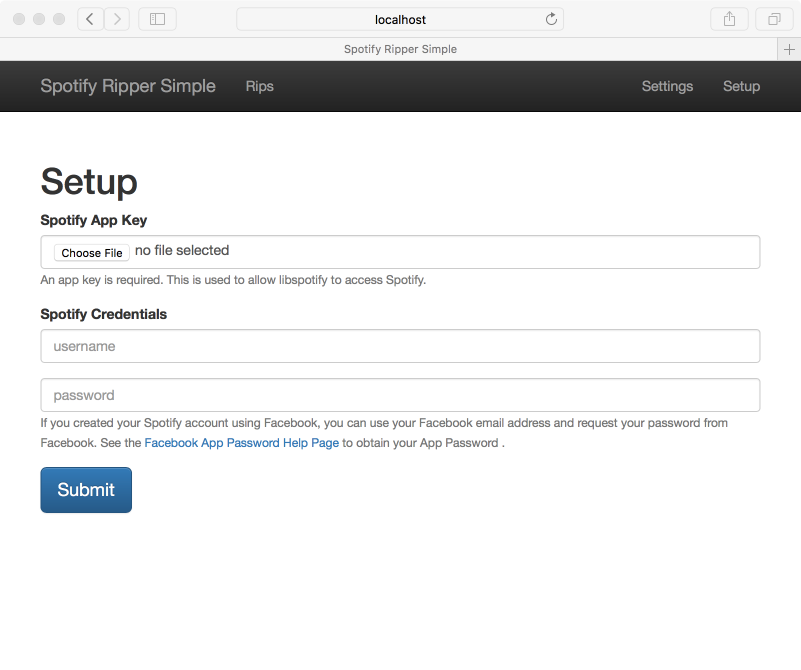Go back with the browser back arrow
The image size is (801, 670).
tap(90, 19)
